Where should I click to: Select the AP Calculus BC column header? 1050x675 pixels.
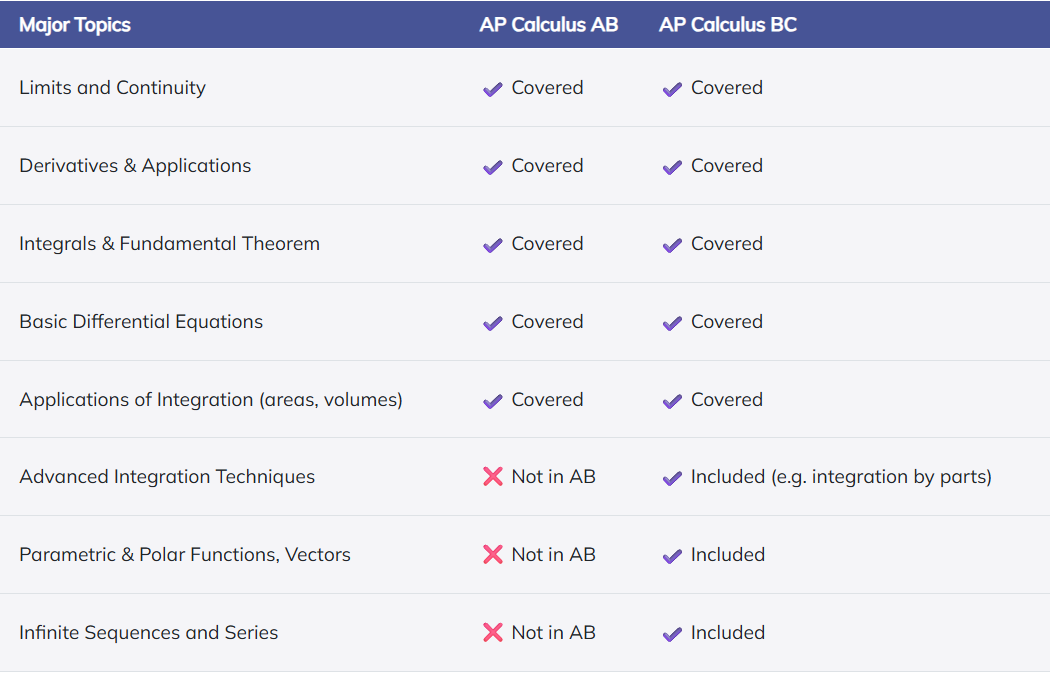pyautogui.click(x=728, y=25)
